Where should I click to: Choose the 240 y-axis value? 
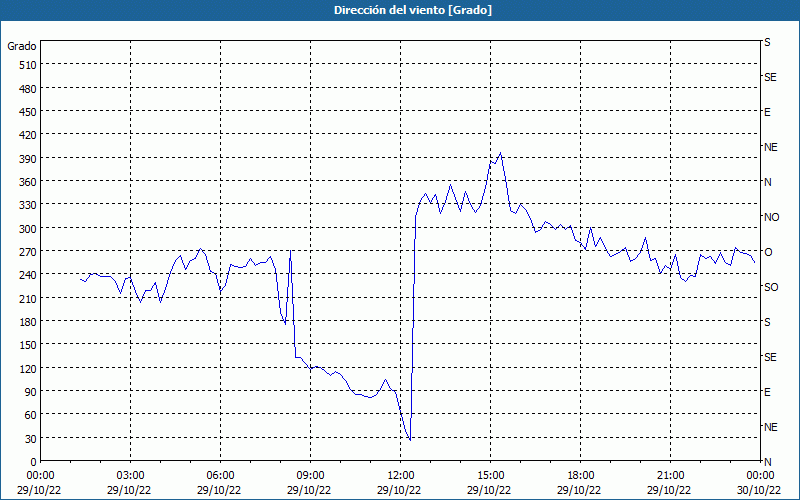pyautogui.click(x=28, y=275)
